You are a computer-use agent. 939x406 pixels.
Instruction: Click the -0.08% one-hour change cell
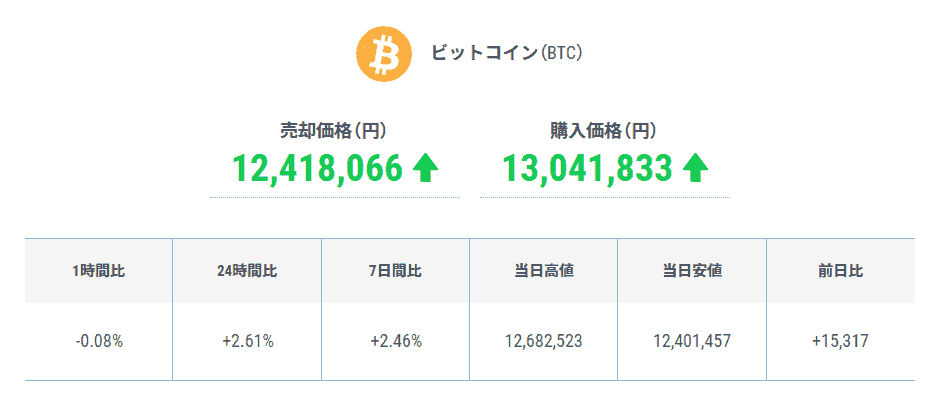coord(99,341)
